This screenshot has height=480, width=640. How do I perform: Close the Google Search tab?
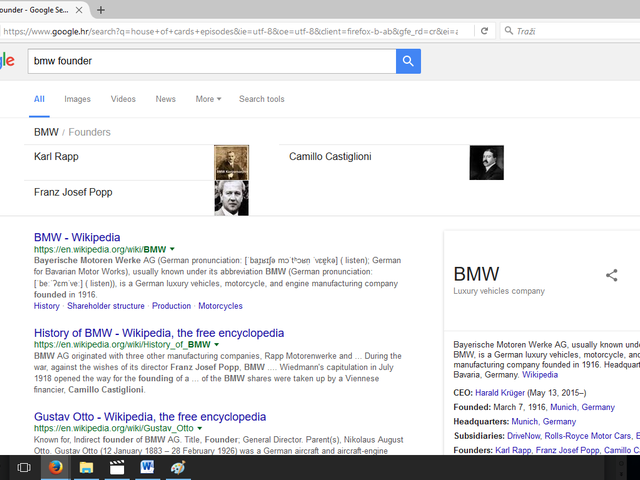[79, 10]
